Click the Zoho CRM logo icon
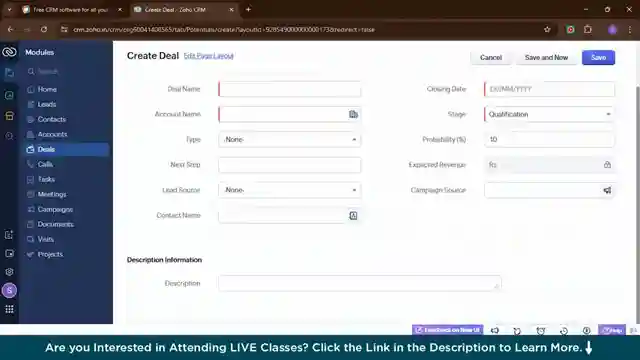Image resolution: width=640 pixels, height=360 pixels. (9, 52)
